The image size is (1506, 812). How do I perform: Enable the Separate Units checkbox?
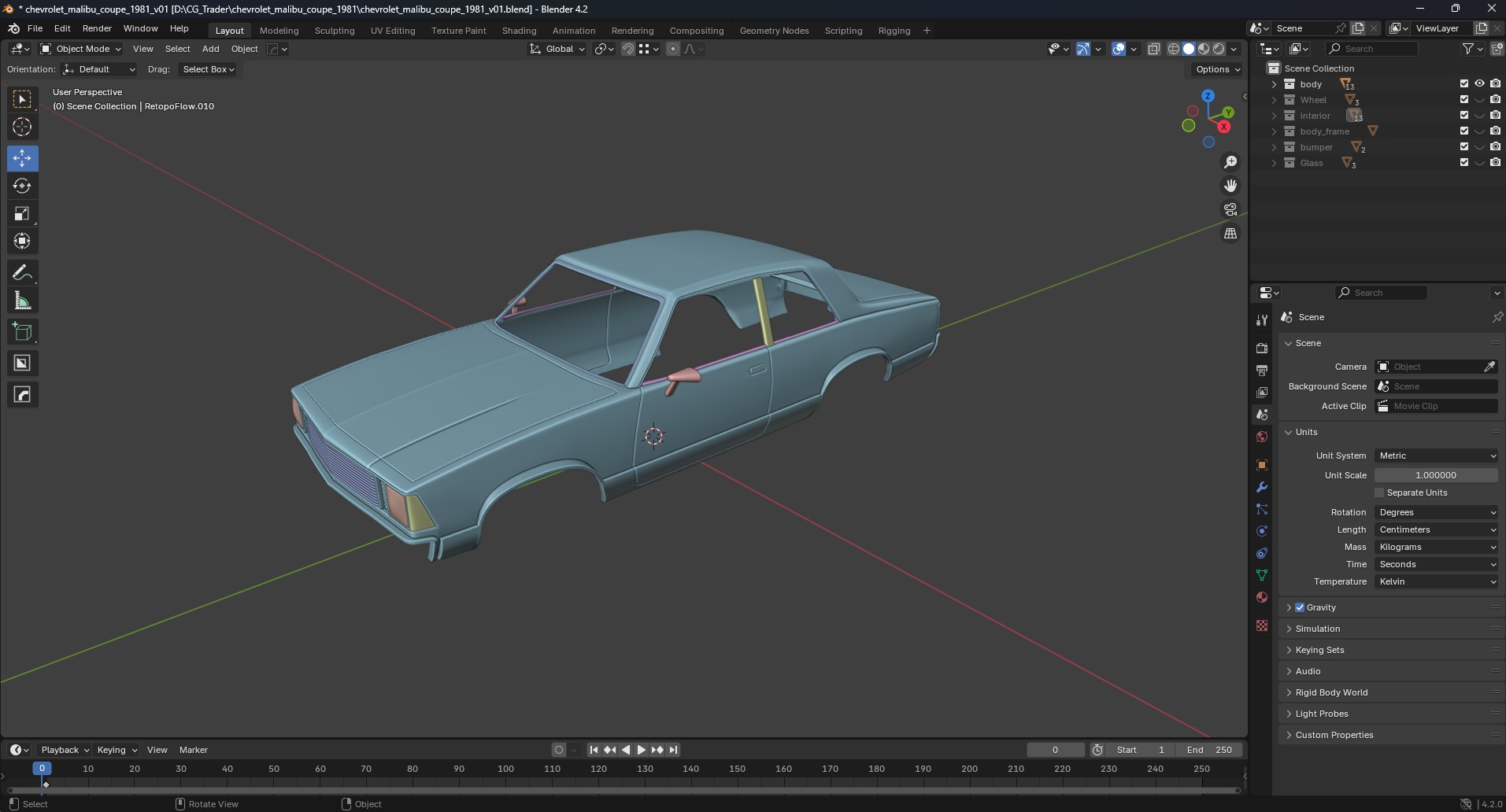[x=1379, y=493]
